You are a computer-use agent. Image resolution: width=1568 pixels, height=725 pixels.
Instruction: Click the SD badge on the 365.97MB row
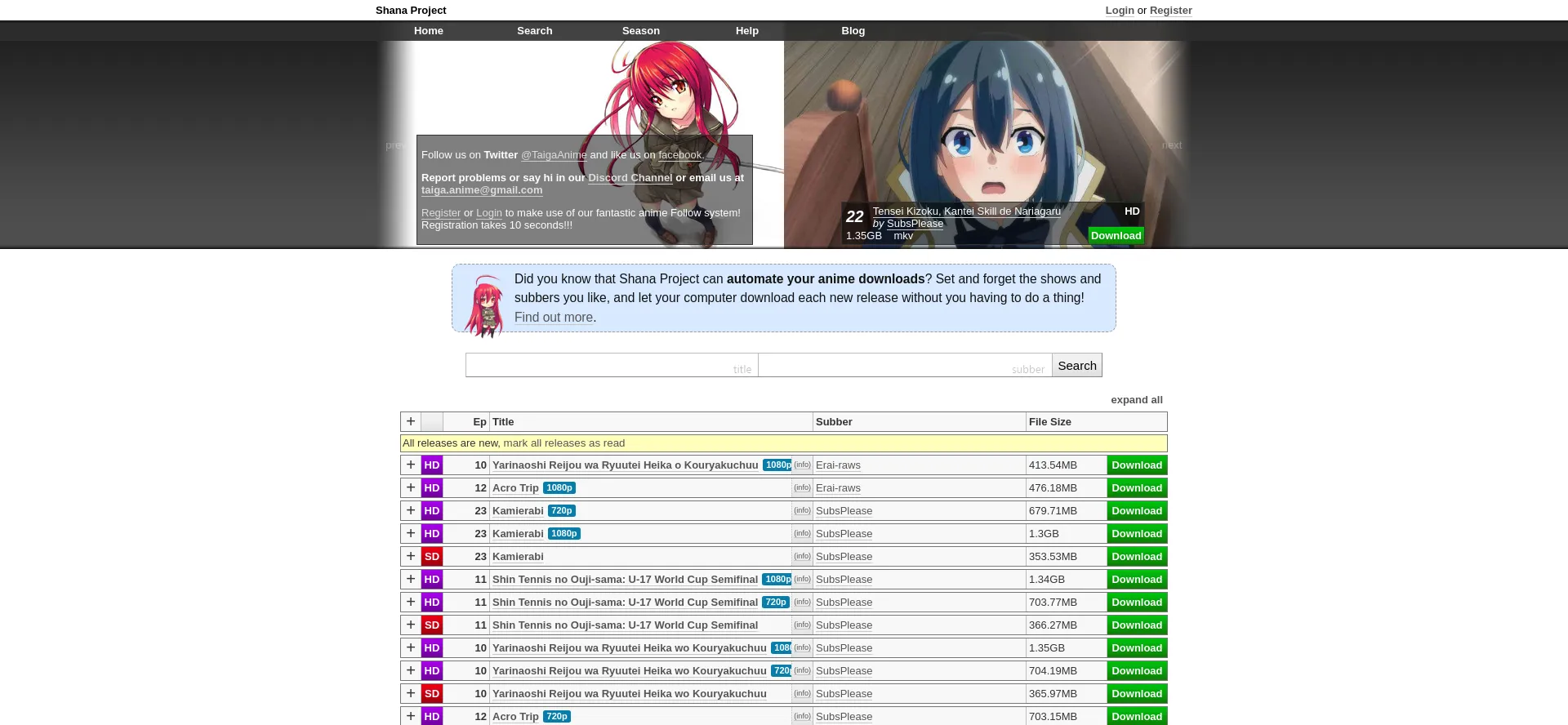[432, 693]
